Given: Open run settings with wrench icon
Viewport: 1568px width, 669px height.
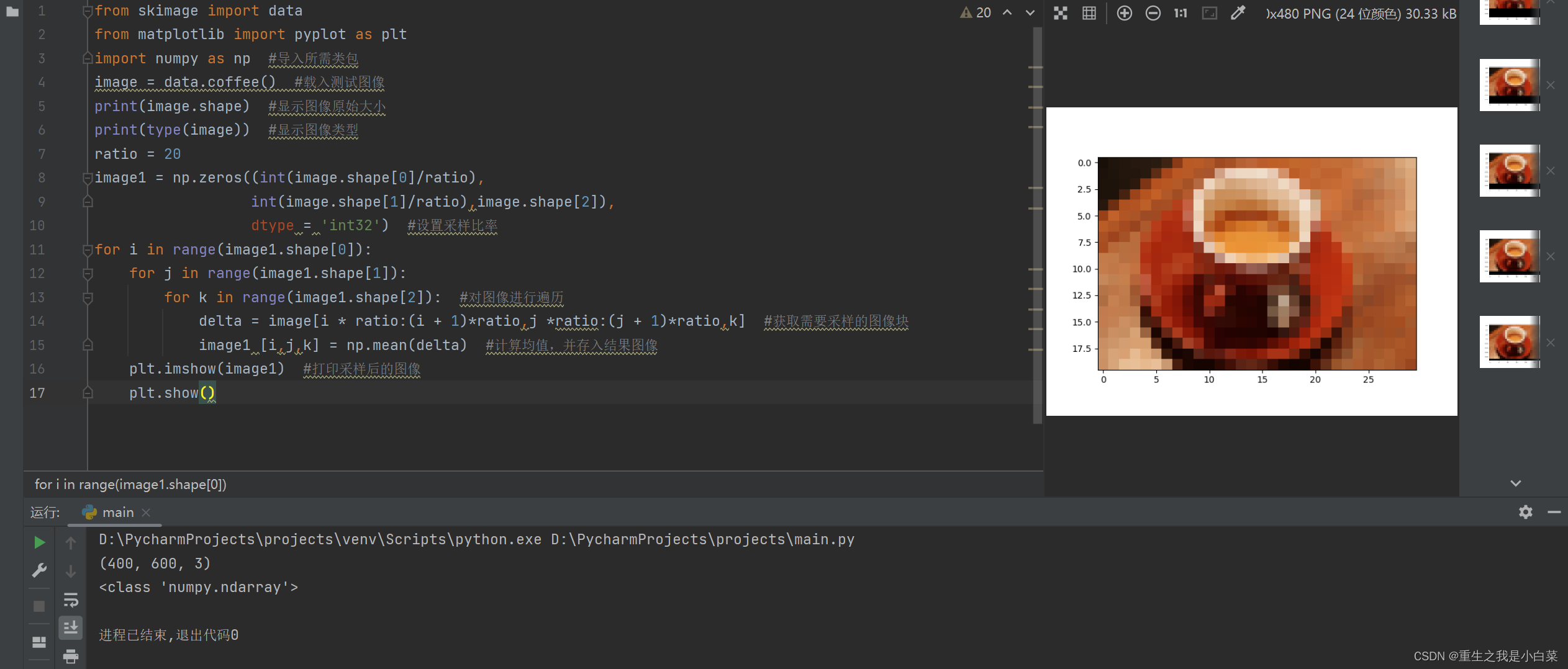Looking at the screenshot, I should [x=39, y=570].
